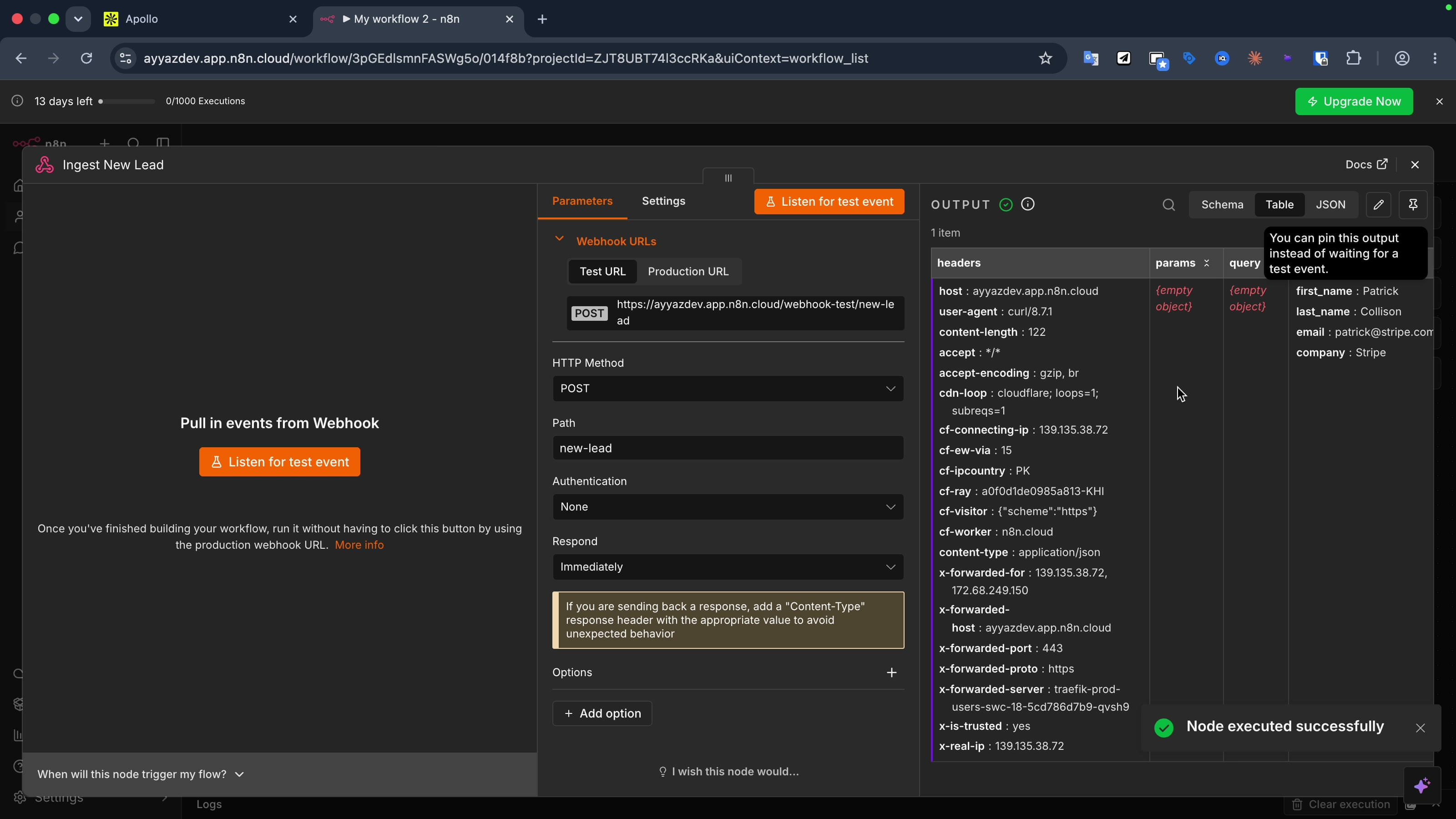This screenshot has height=819, width=1456.
Task: Open the browser profile icon
Action: pos(1402,58)
